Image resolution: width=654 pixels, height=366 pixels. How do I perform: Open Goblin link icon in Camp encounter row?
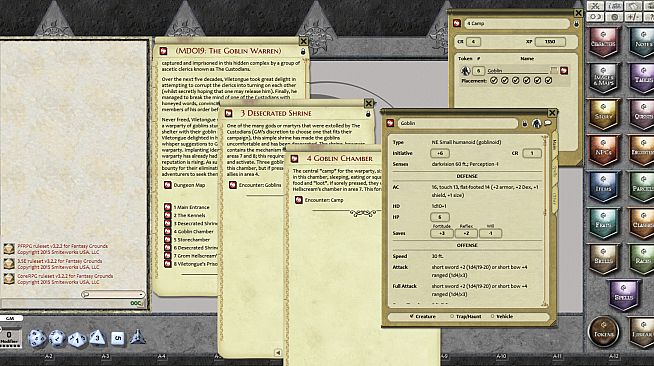click(564, 70)
